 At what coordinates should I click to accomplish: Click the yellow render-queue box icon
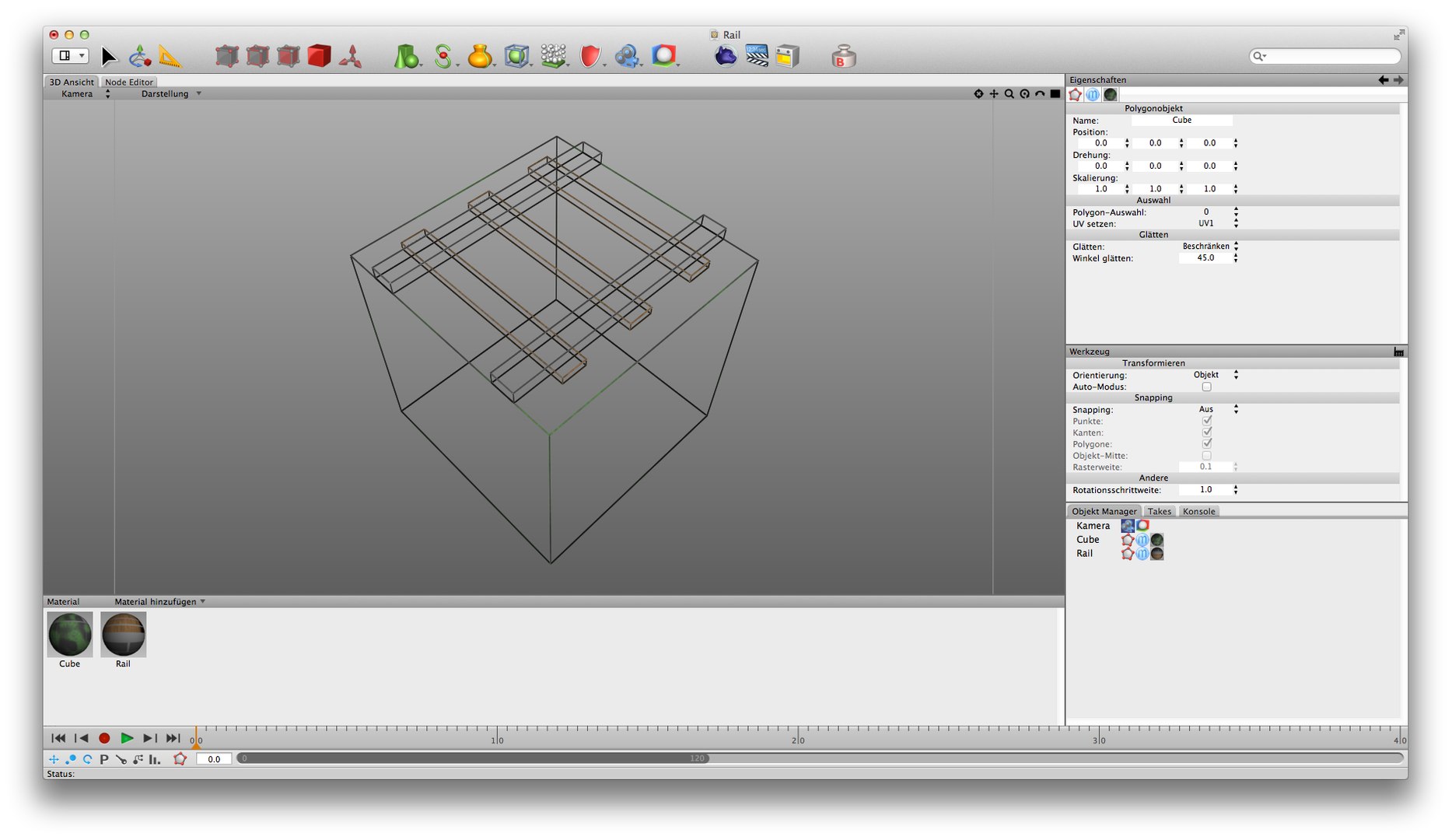787,56
